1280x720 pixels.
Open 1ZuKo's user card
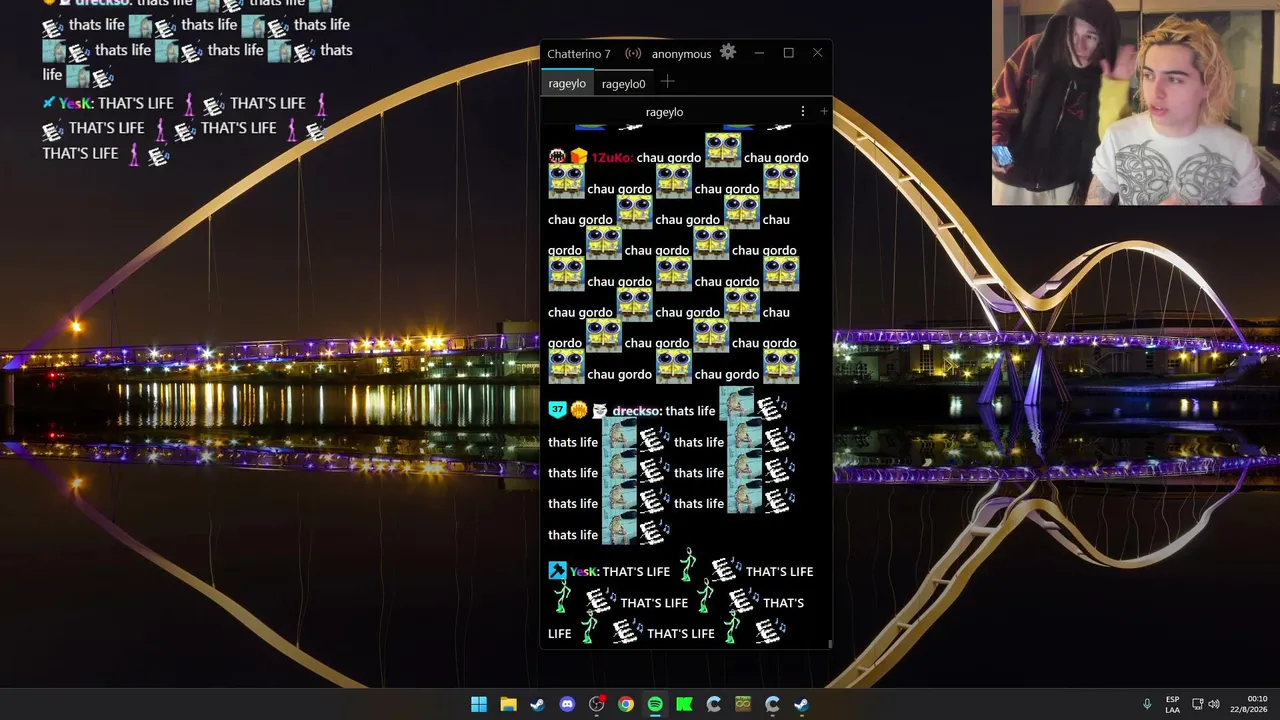point(611,158)
